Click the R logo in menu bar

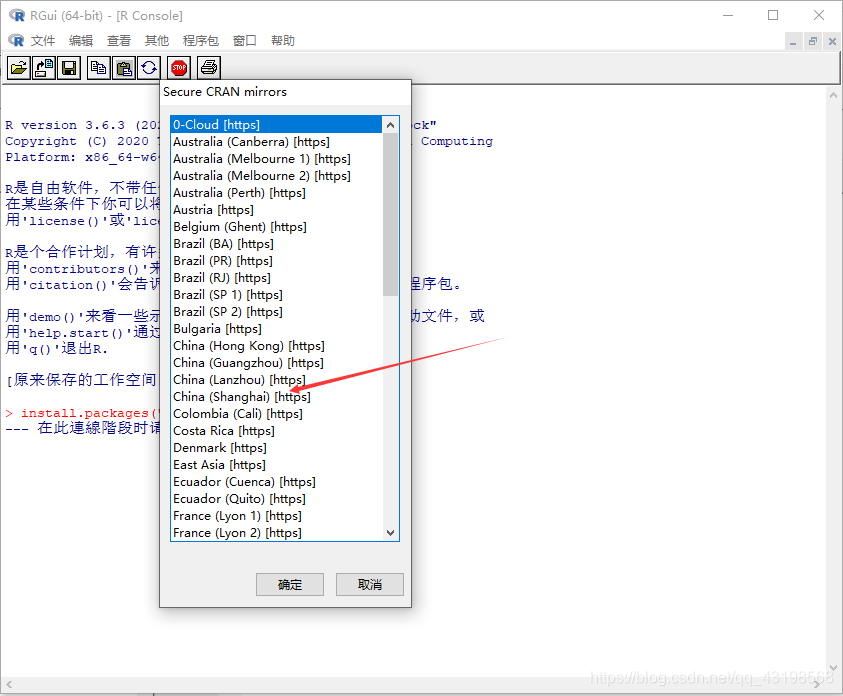(x=16, y=40)
